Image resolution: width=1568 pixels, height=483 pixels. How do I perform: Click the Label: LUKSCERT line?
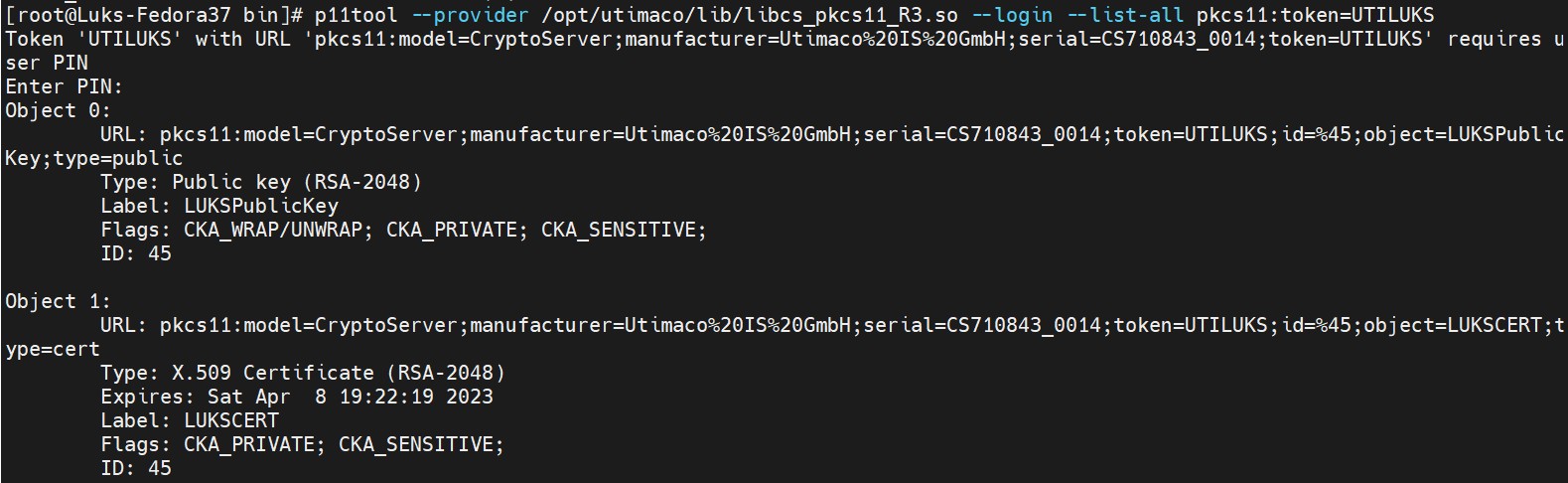pos(190,420)
